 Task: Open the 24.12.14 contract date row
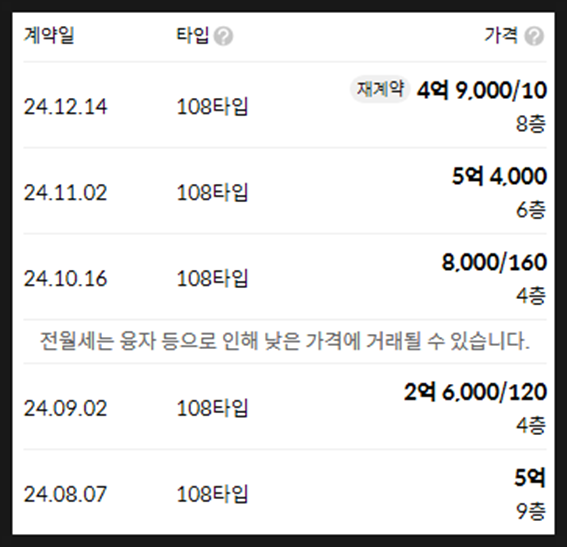[x=285, y=105]
